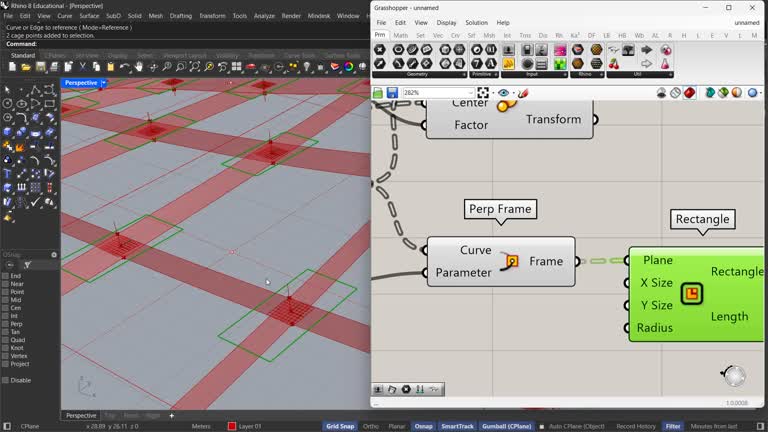Click the compass widget on Grasshopper canvas

click(734, 375)
